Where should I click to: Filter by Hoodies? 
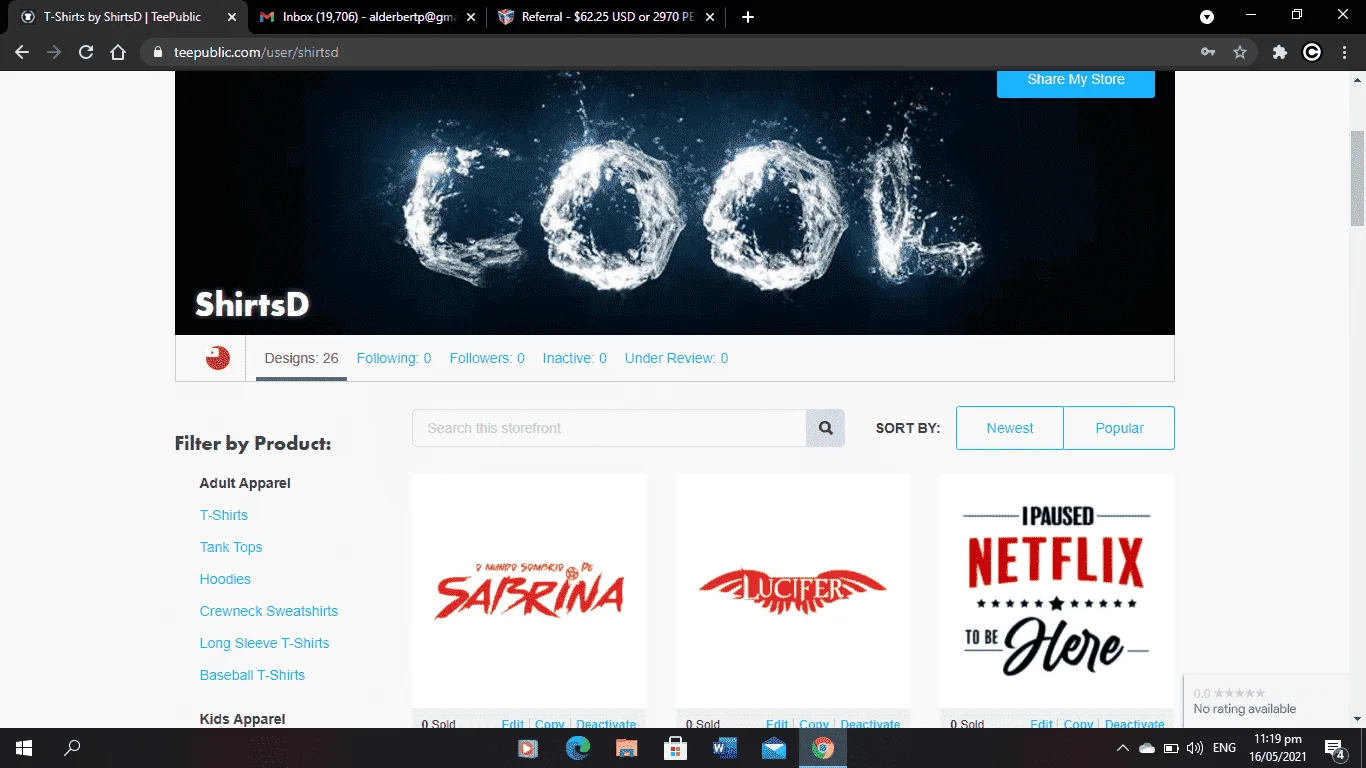tap(225, 579)
